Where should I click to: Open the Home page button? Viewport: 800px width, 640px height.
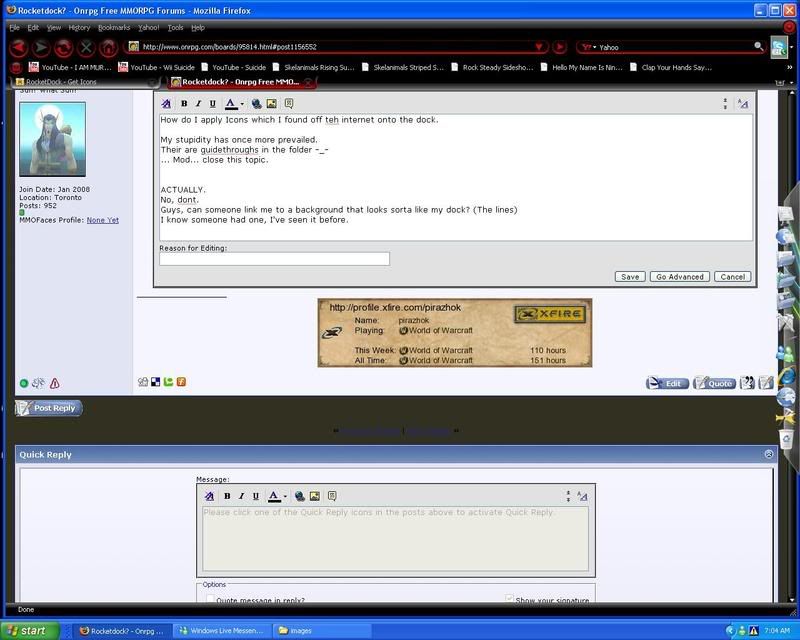click(108, 47)
